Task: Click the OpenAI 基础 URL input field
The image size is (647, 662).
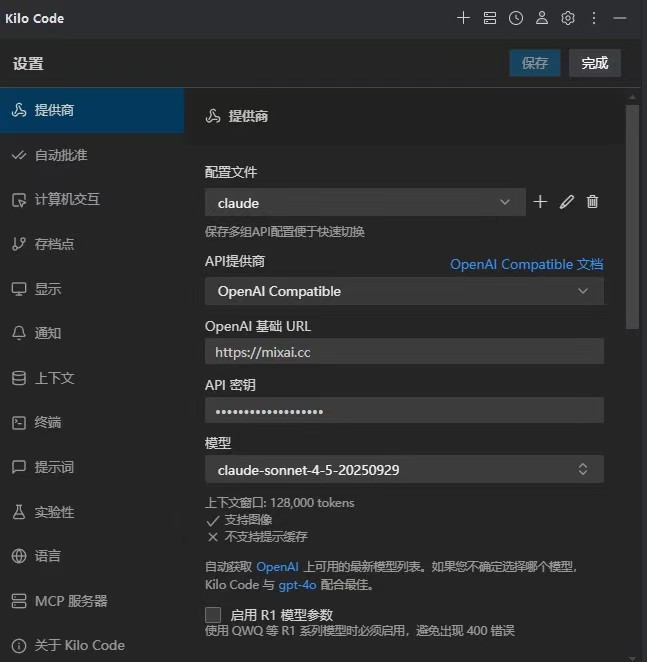Action: point(404,352)
